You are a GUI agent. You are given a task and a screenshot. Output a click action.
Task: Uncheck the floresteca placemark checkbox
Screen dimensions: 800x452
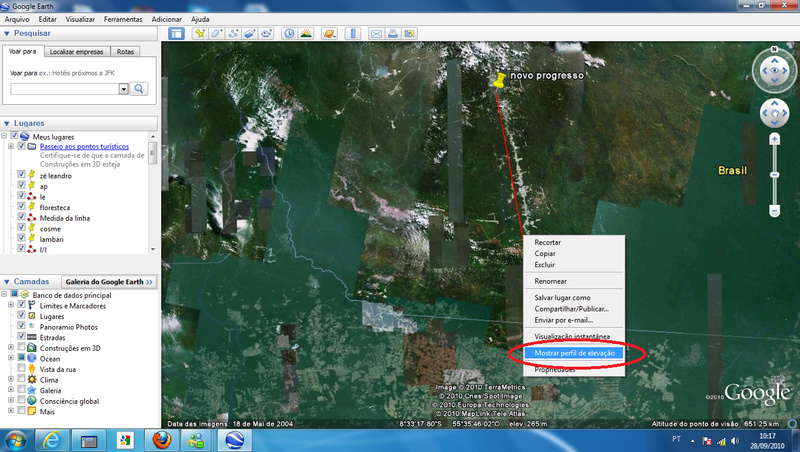[21, 206]
